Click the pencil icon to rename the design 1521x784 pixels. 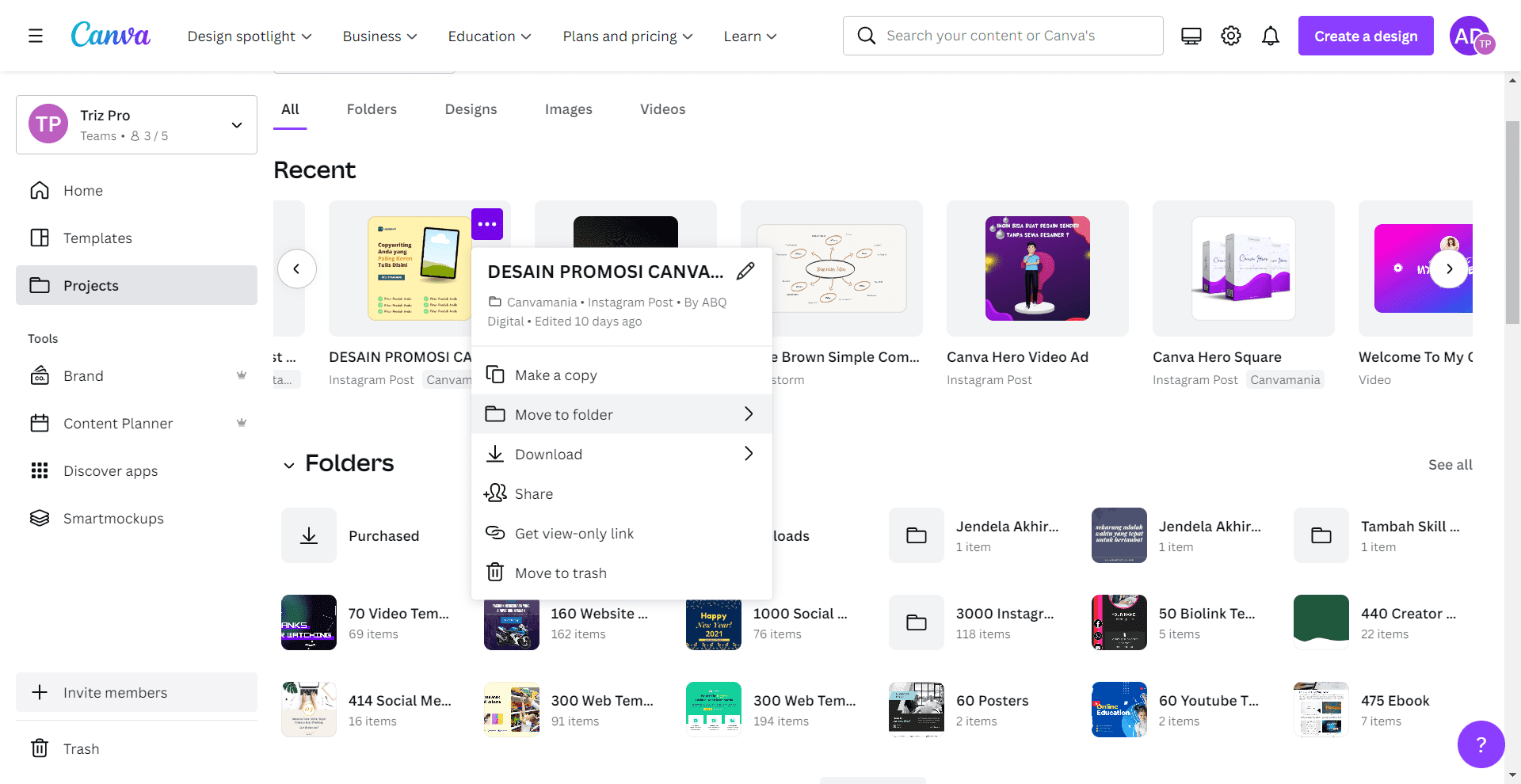point(745,272)
